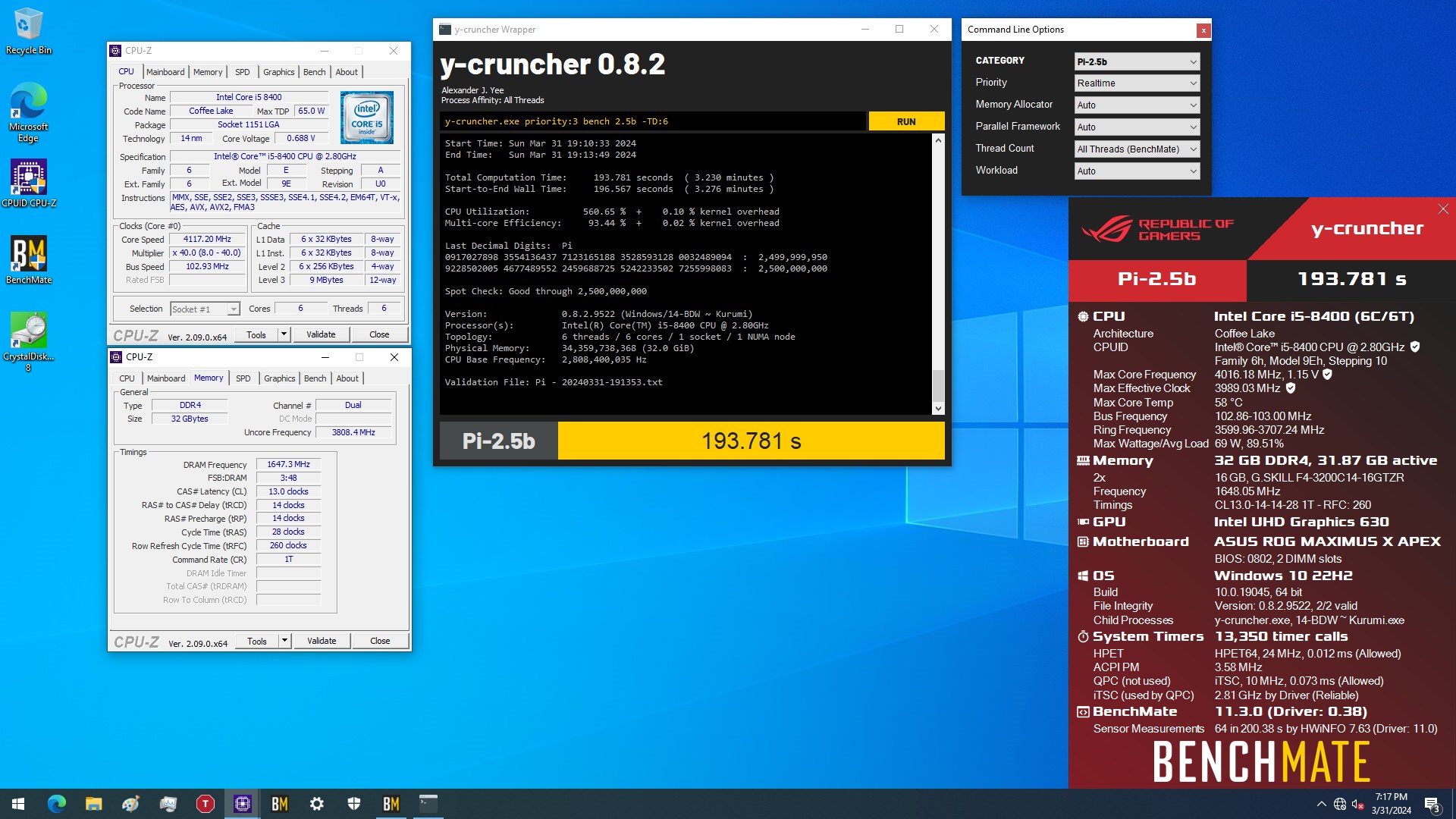The height and width of the screenshot is (819, 1456).
Task: Click the DRAM Frequency value 1647.3 MHz
Action: coord(289,465)
